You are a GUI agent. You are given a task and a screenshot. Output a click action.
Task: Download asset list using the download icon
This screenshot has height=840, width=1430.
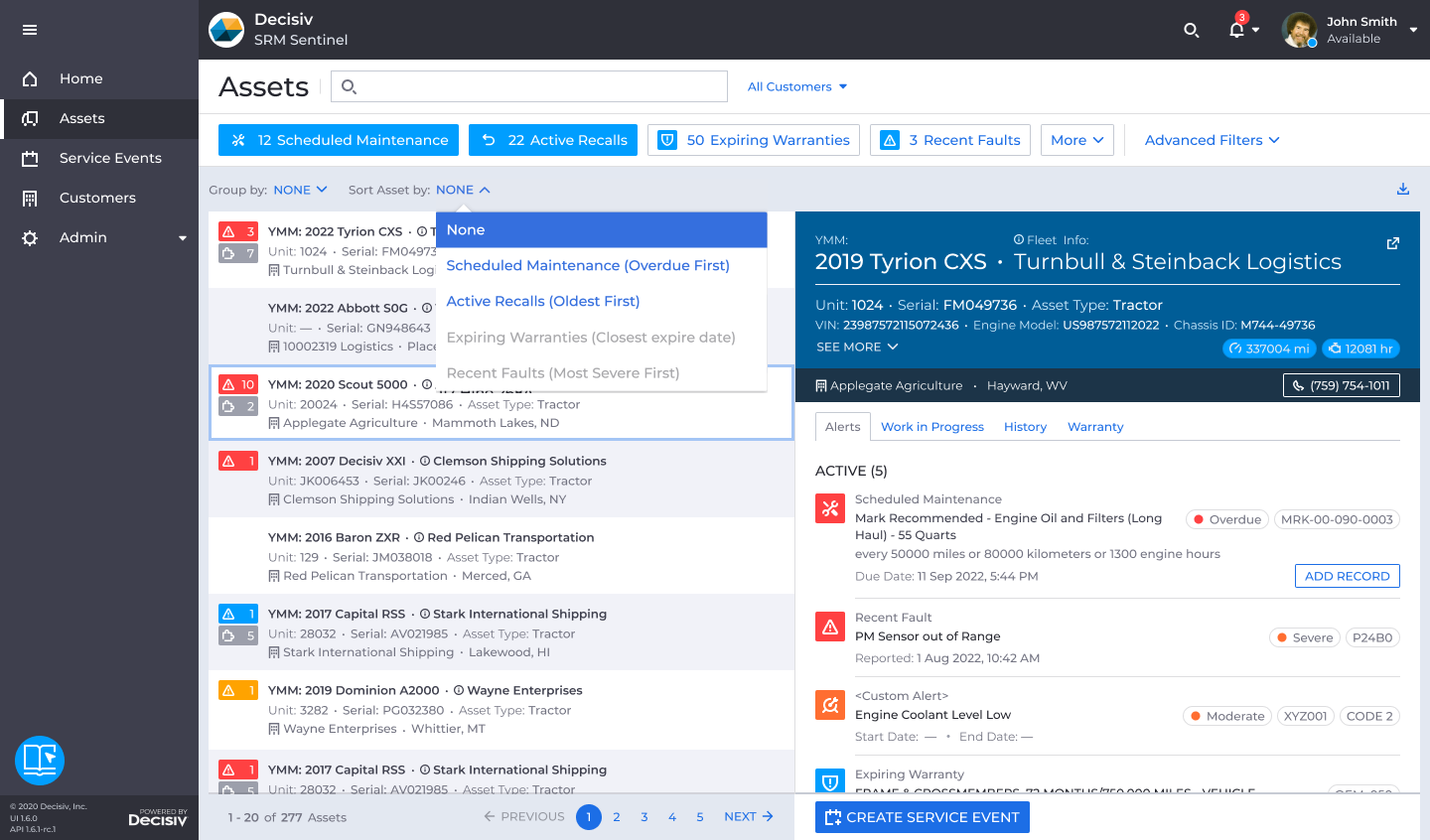point(1403,189)
